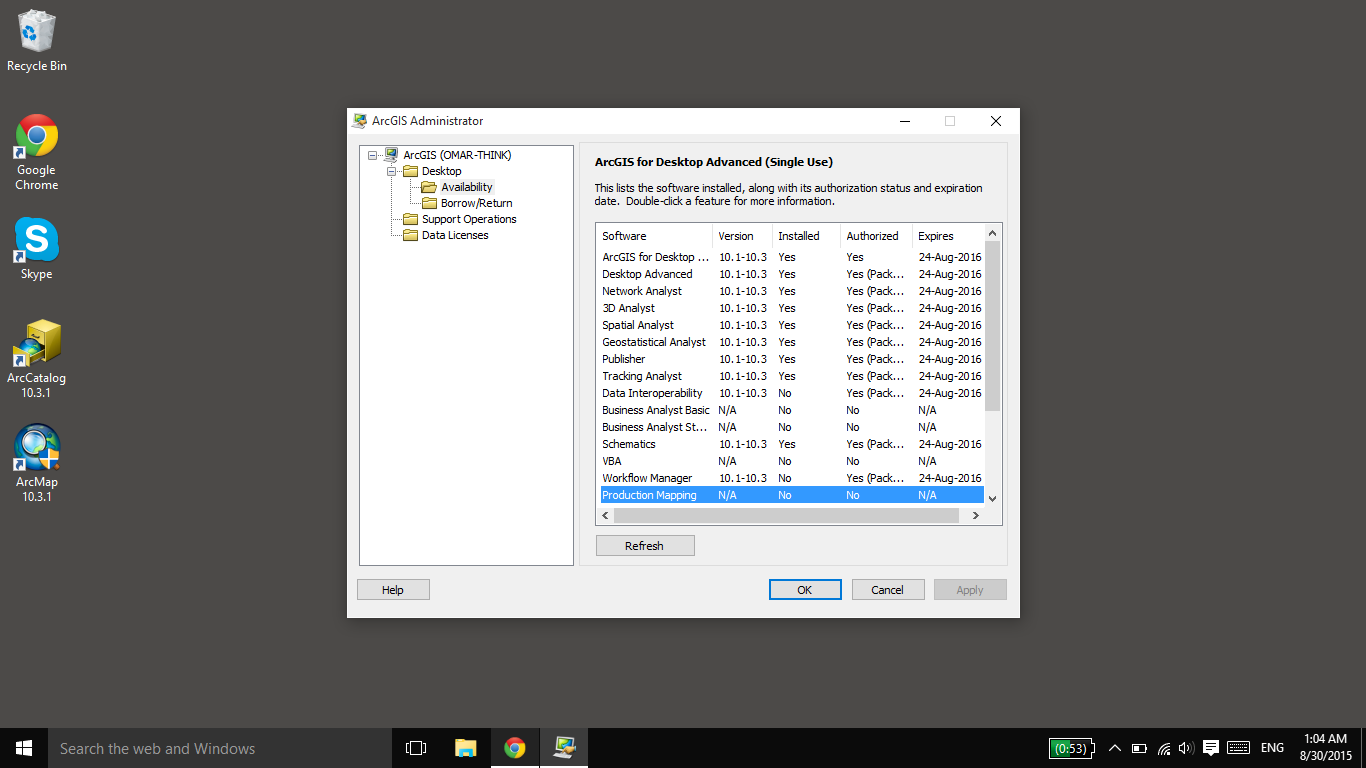Open the Recycle Bin desktop icon
This screenshot has width=1366, height=768.
point(37,40)
